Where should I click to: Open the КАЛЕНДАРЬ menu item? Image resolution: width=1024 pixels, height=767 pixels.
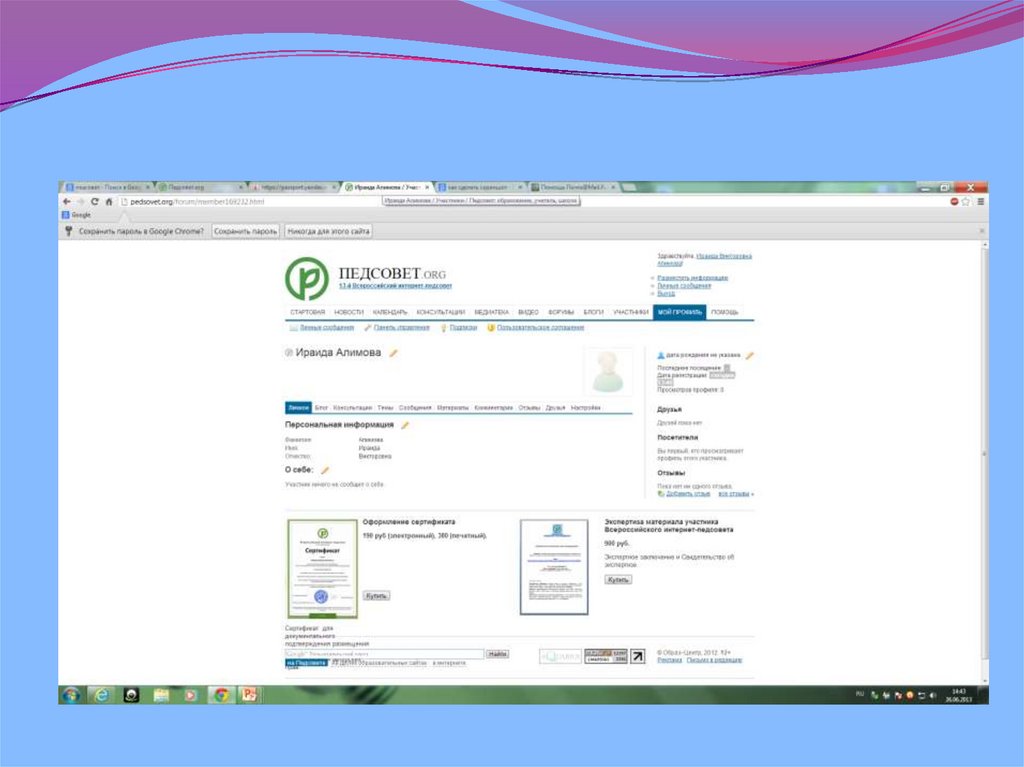(x=390, y=312)
